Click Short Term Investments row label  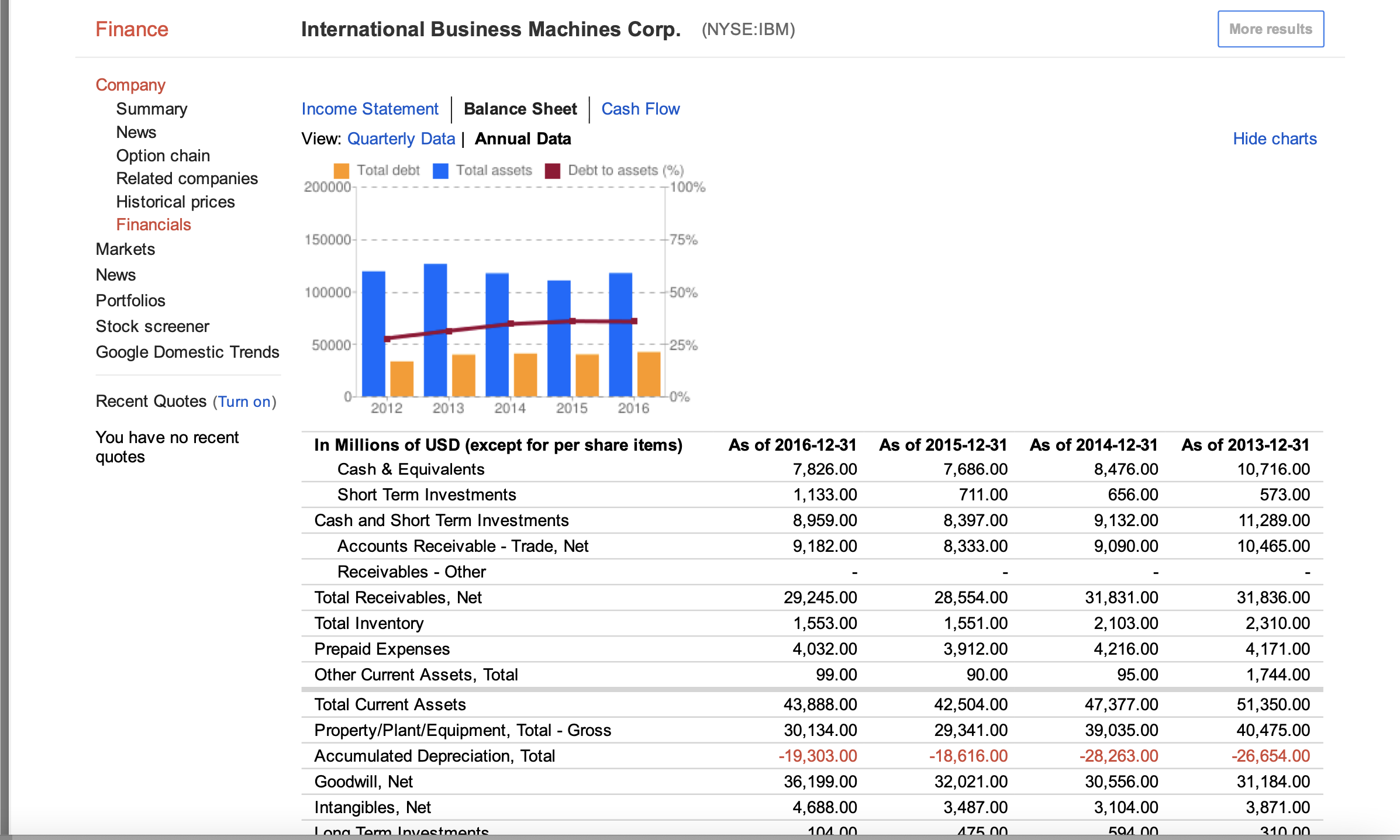426,495
